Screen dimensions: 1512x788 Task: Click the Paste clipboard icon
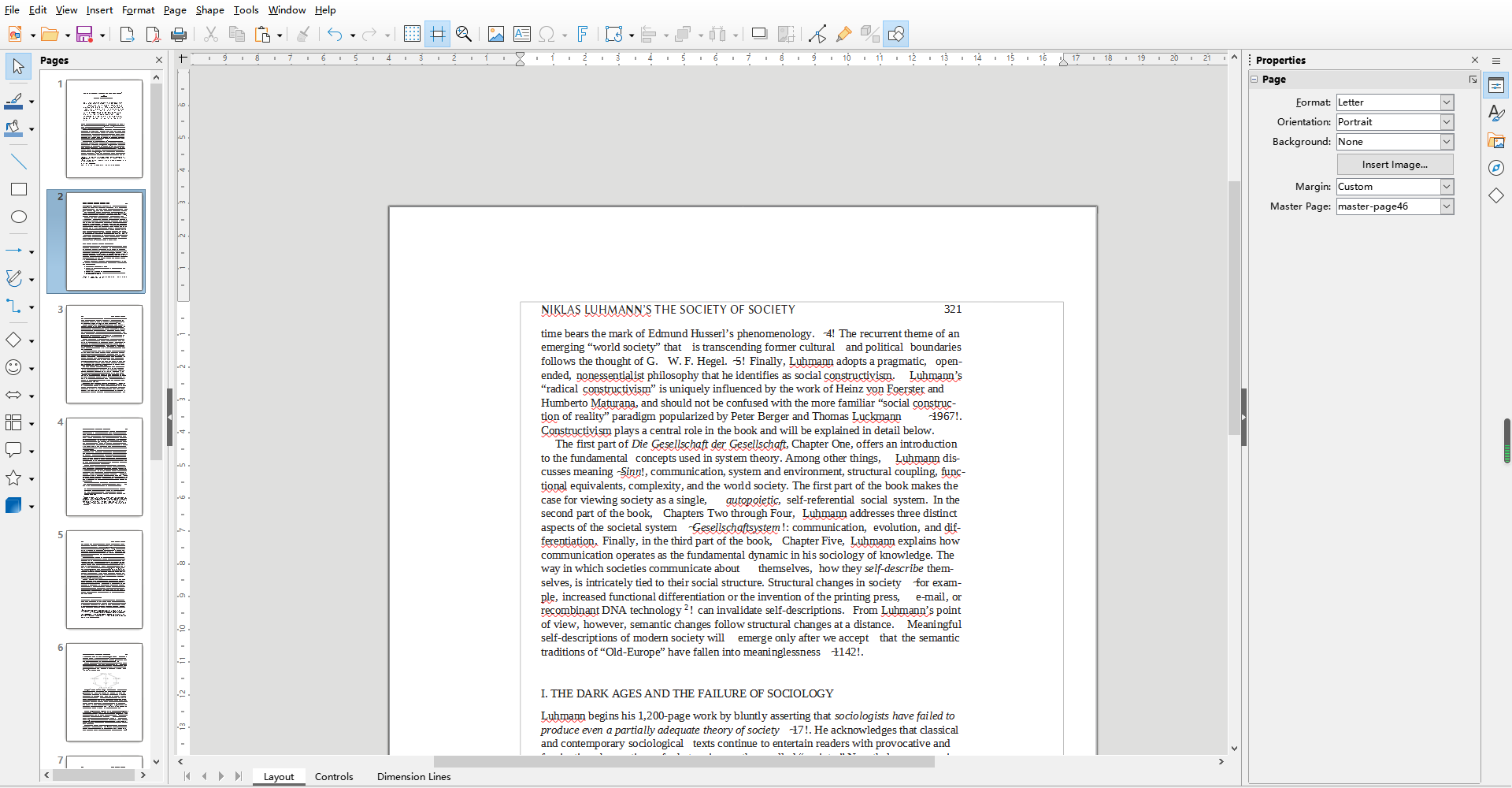pyautogui.click(x=263, y=34)
